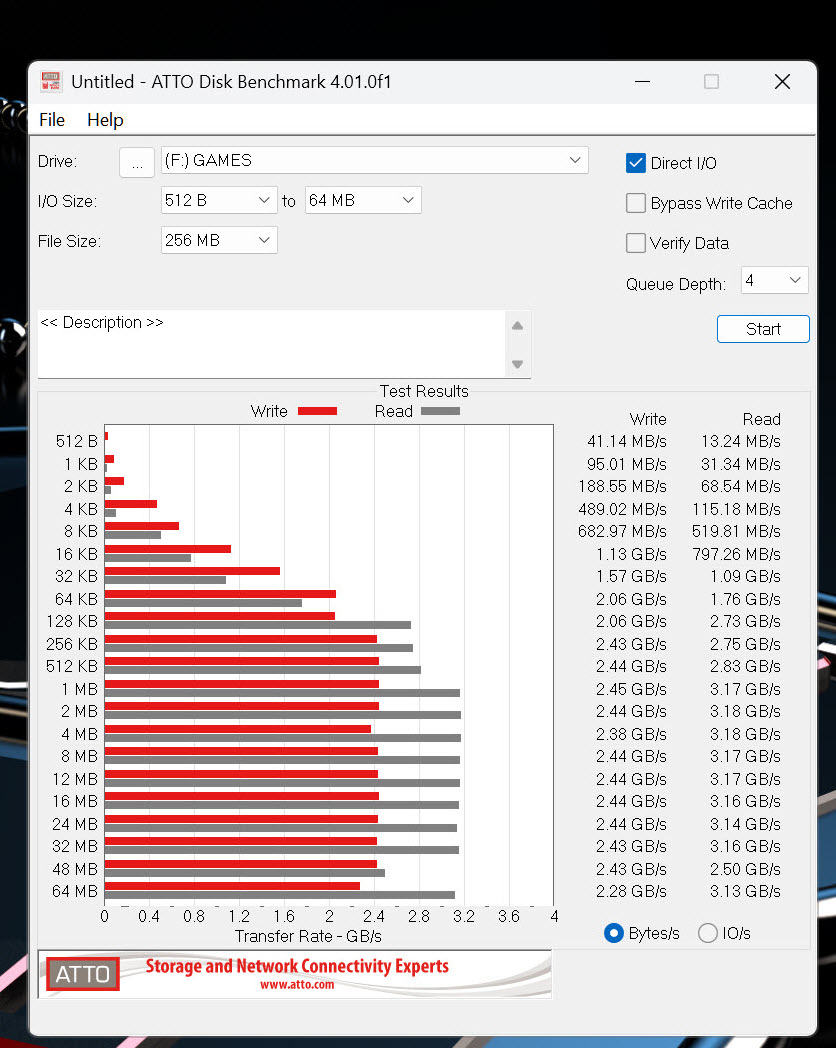Click the 512 B row label in chart
The image size is (836, 1048).
tap(77, 441)
